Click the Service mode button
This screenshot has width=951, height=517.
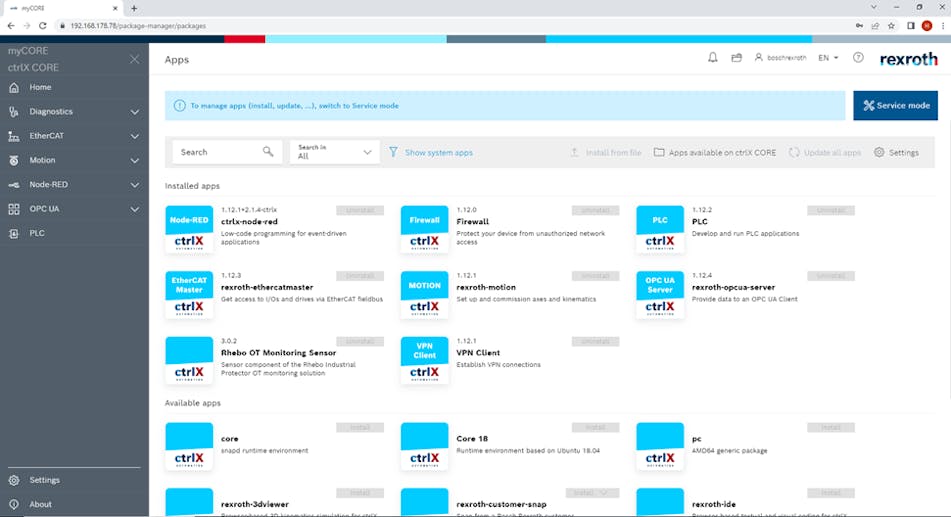895,106
